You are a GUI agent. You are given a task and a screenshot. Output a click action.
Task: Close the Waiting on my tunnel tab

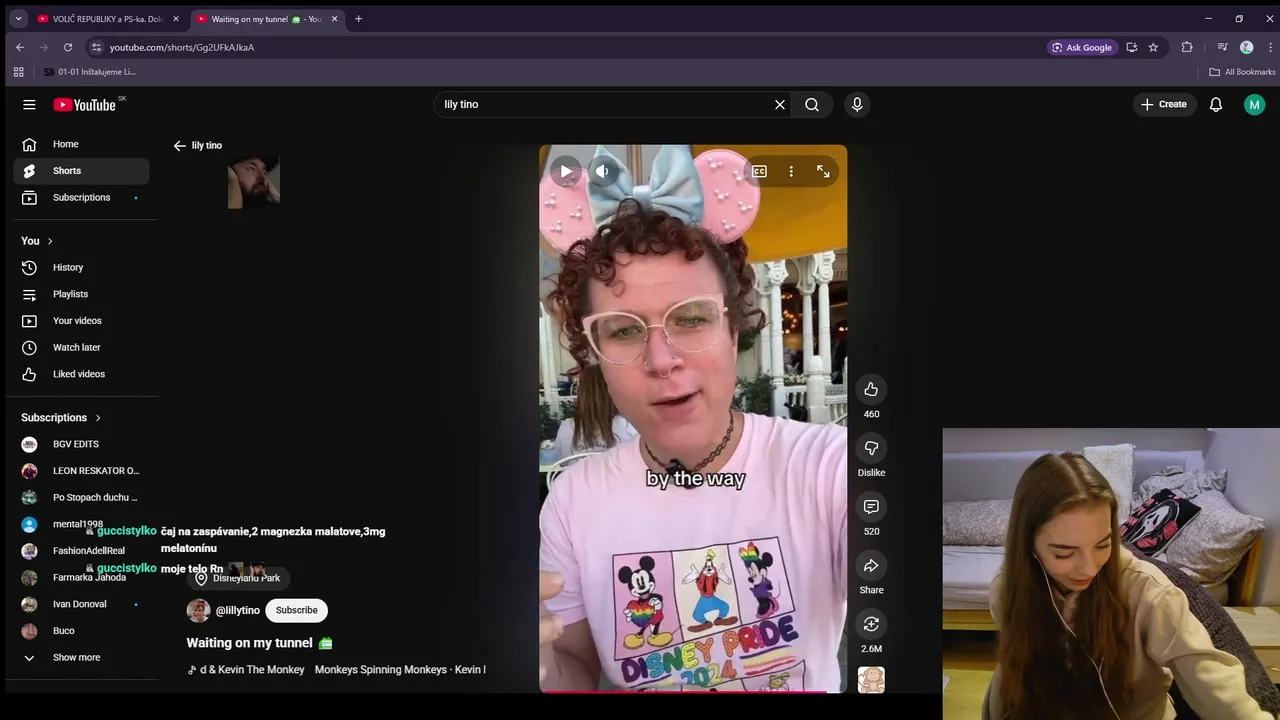point(334,19)
